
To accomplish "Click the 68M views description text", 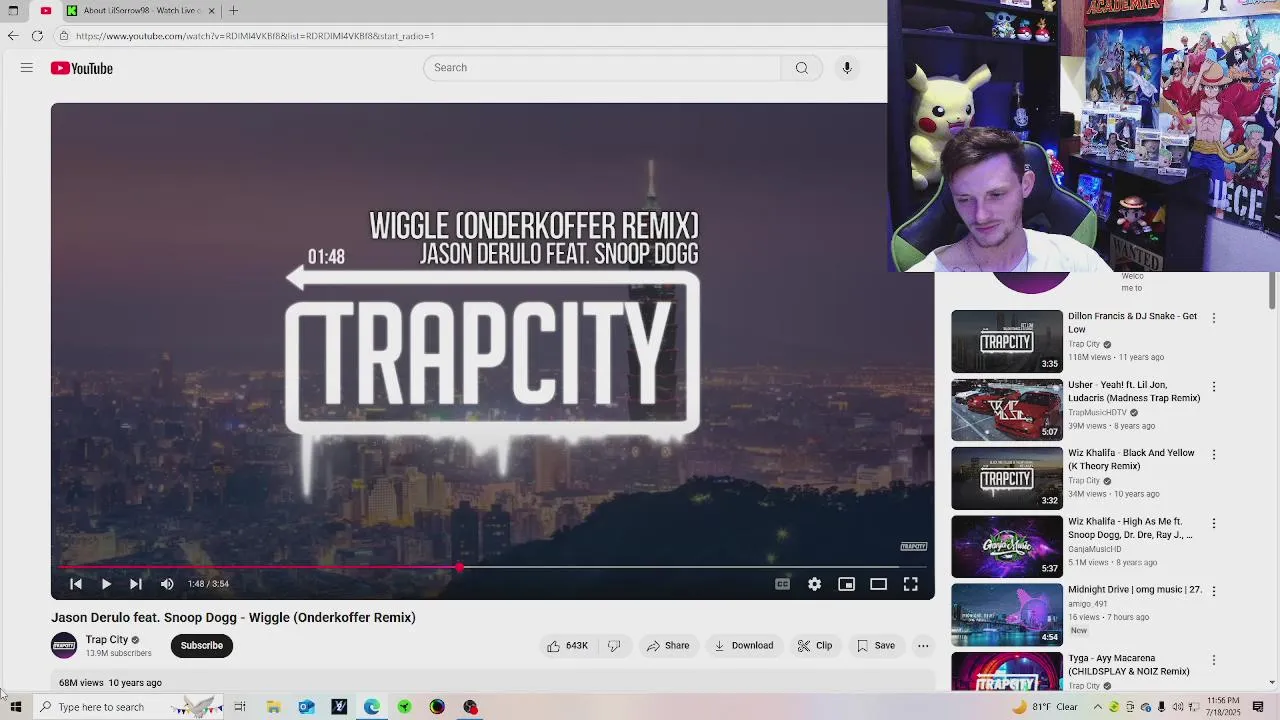I will tap(110, 683).
